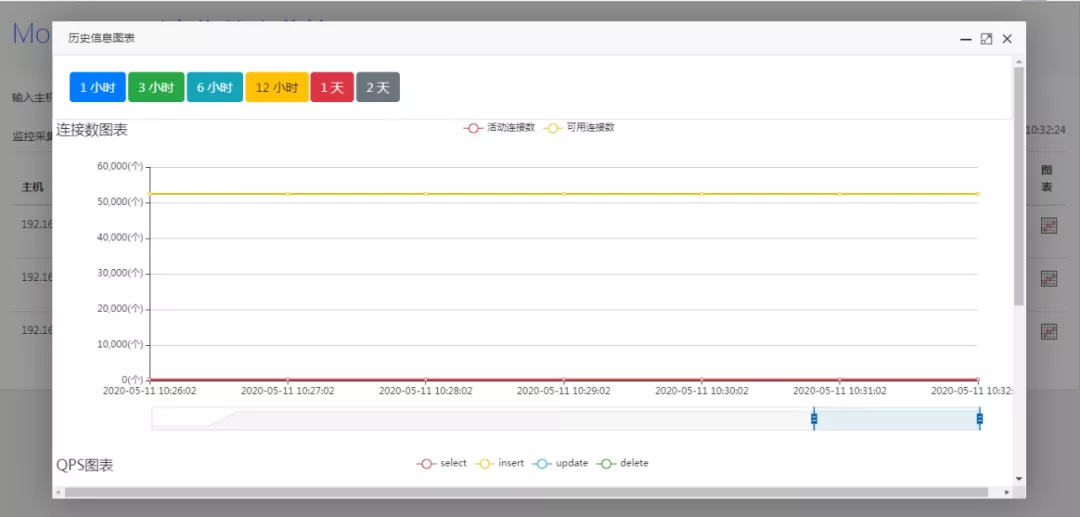Select the 1 小时 time range
This screenshot has width=1080, height=517.
click(x=97, y=87)
